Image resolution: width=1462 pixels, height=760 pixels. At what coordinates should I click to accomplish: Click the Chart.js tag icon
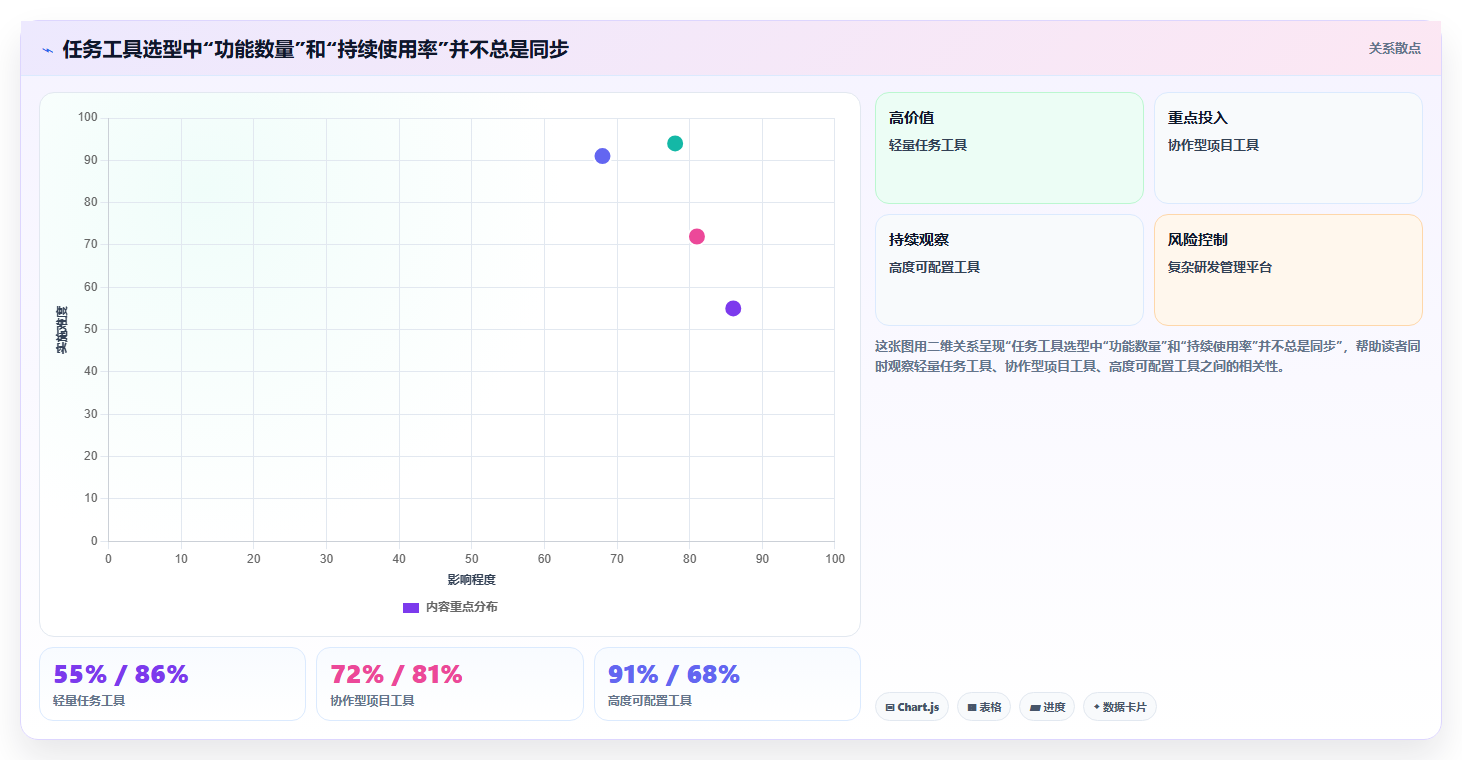[890, 707]
